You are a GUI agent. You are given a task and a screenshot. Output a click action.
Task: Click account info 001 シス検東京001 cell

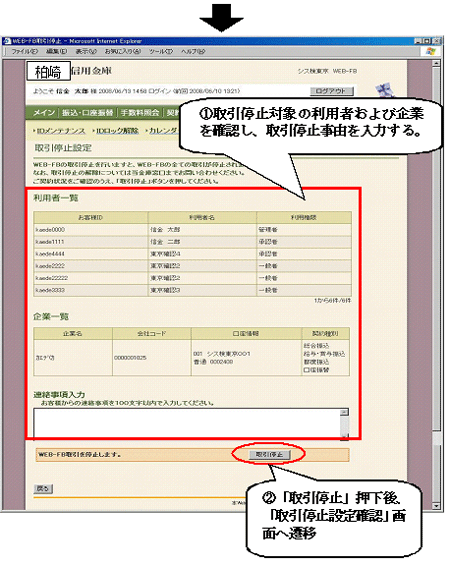222,354
